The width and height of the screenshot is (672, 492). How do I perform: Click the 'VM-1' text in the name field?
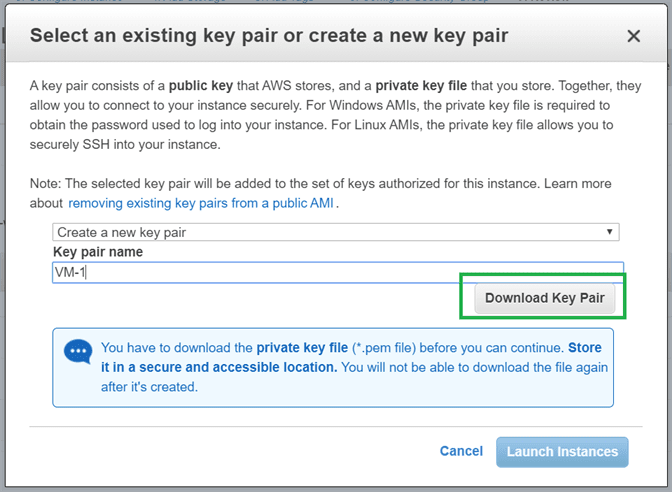[70, 272]
